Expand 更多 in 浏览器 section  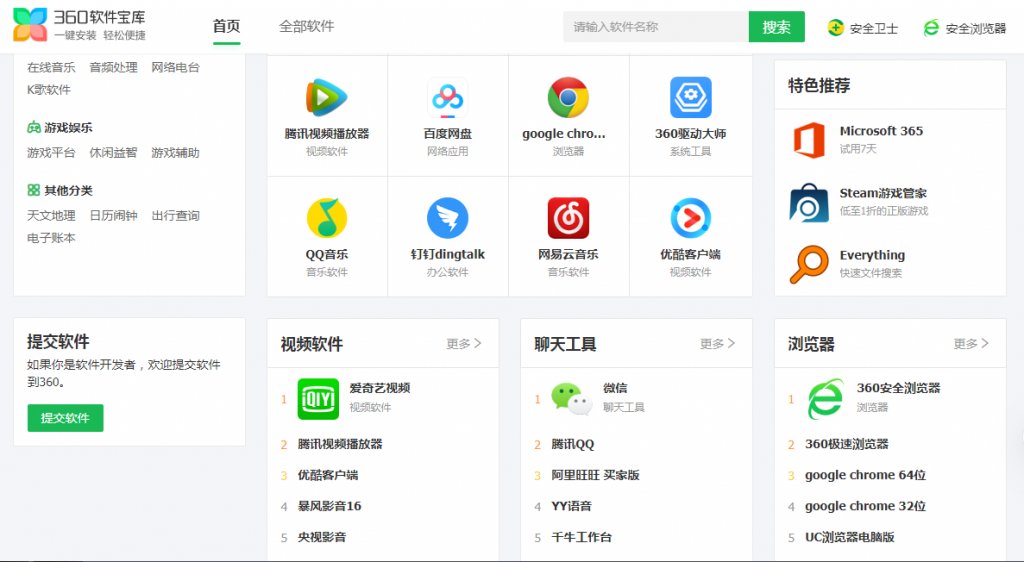(970, 343)
